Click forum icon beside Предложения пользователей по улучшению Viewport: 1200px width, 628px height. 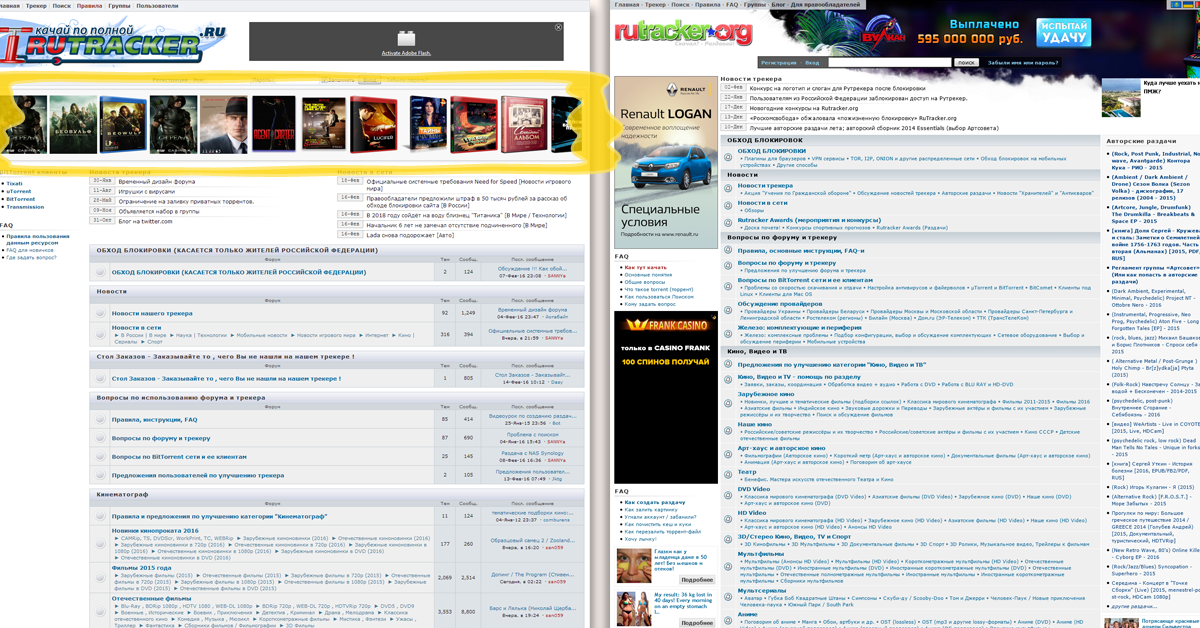101,476
